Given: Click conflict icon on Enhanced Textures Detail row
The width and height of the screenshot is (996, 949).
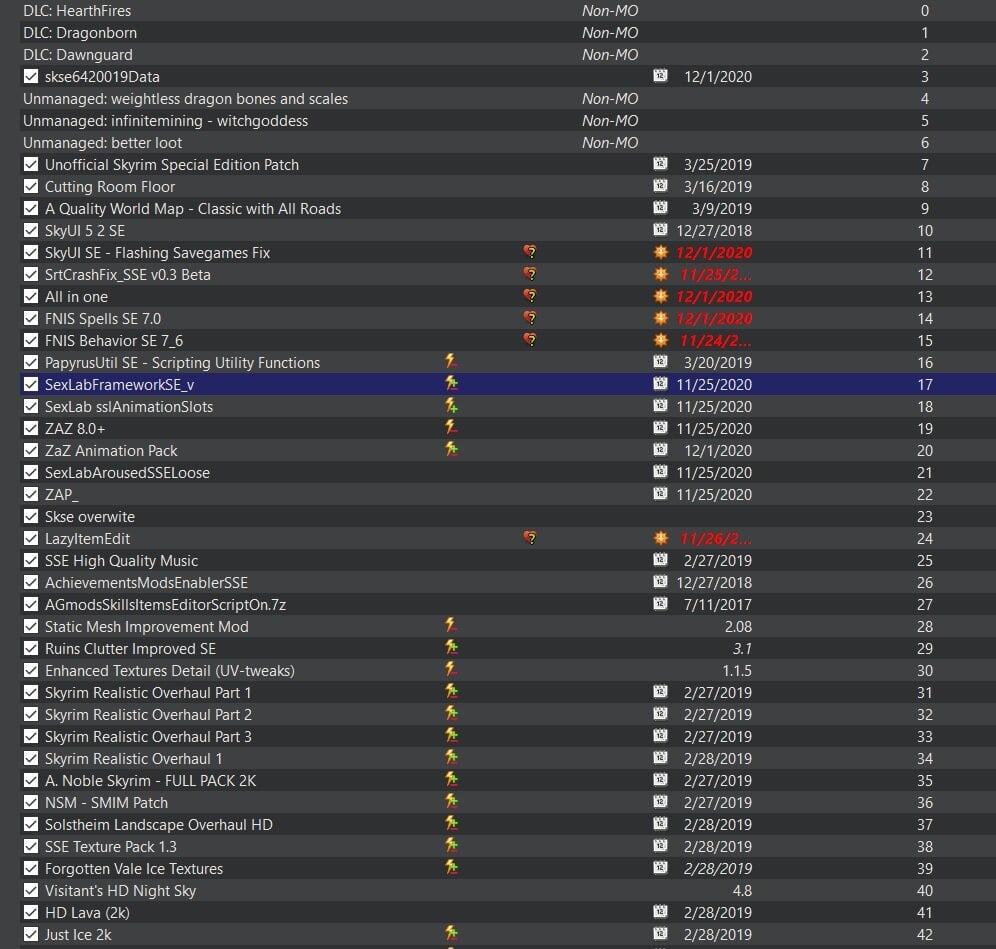Looking at the screenshot, I should pos(451,670).
